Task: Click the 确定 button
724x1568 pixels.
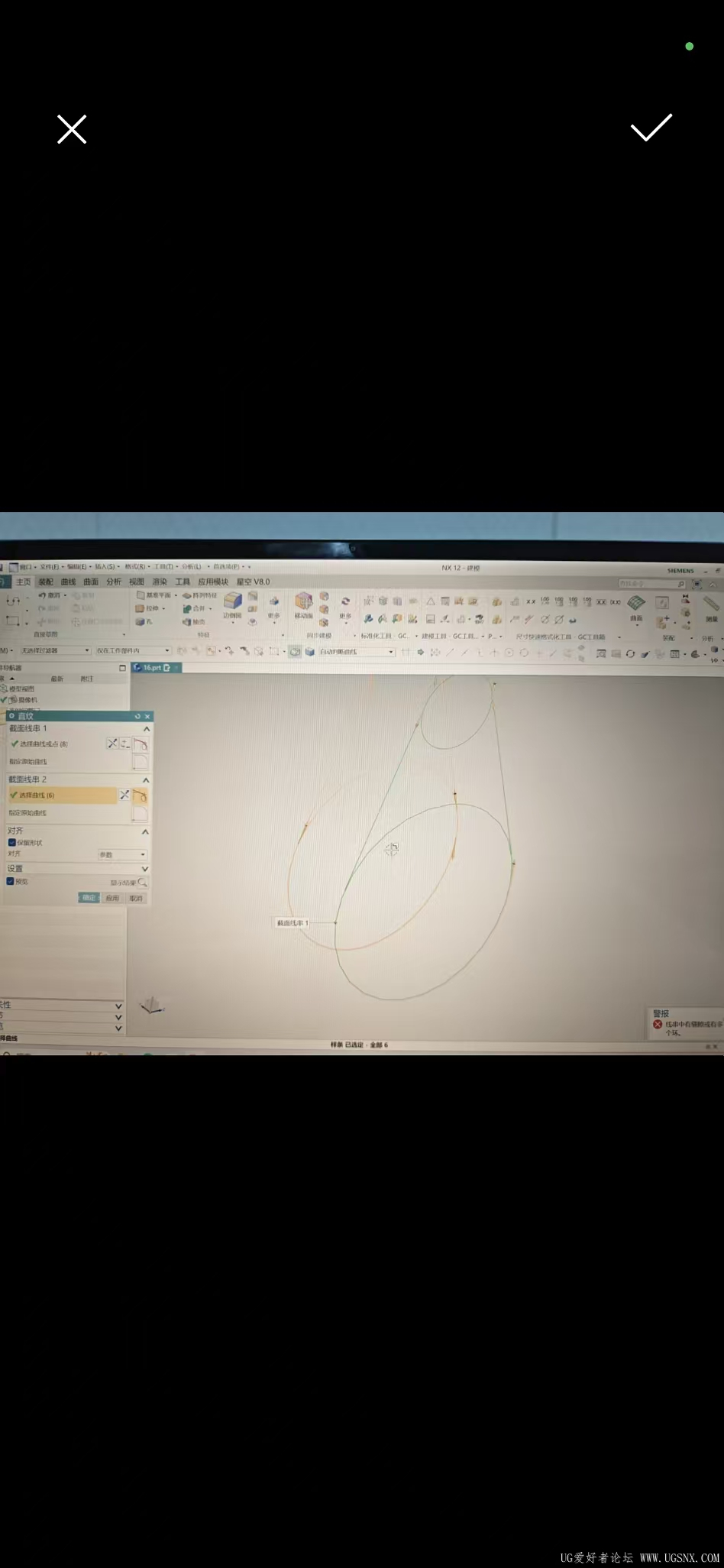Action: 89,898
